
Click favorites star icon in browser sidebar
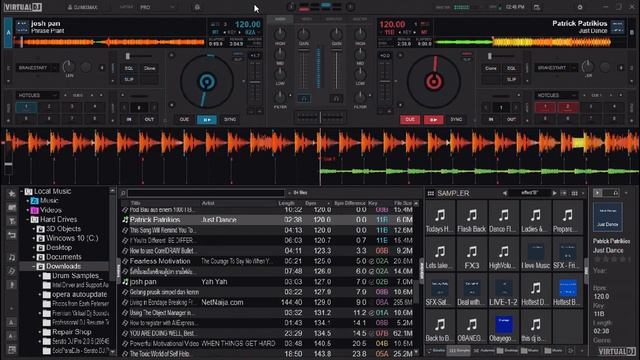pyautogui.click(x=12, y=194)
